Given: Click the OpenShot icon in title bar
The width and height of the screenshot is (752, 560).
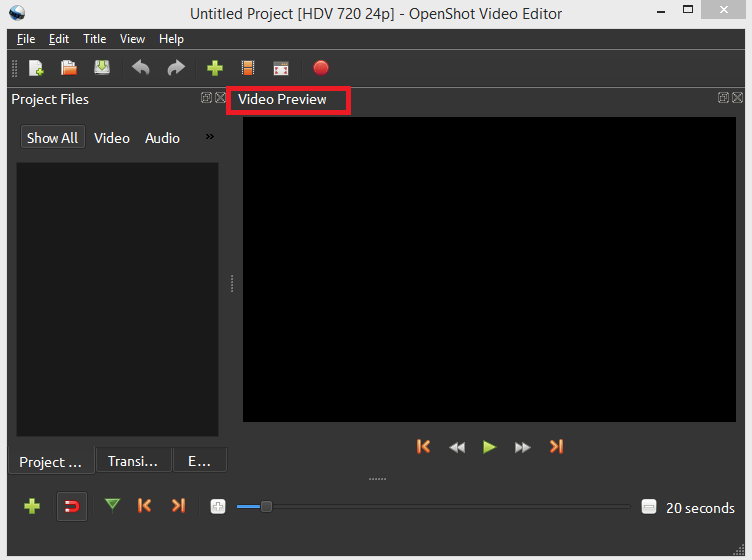Looking at the screenshot, I should click(x=17, y=12).
